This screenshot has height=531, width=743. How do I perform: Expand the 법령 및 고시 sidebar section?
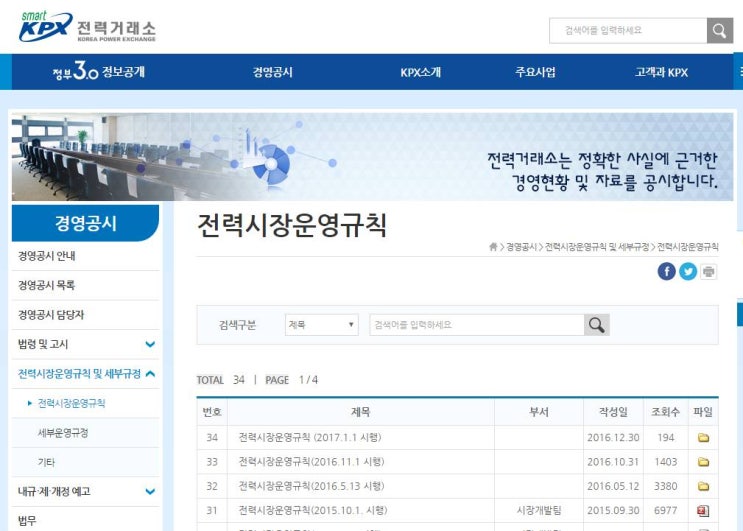150,344
